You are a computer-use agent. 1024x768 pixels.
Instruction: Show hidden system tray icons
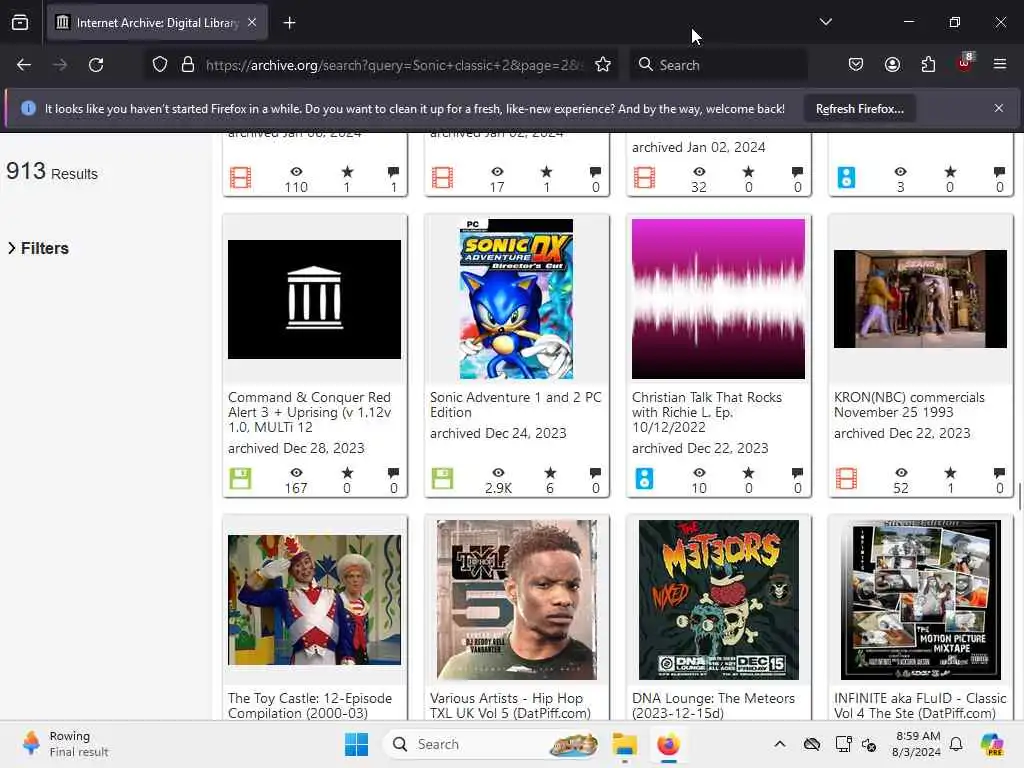pyautogui.click(x=780, y=744)
